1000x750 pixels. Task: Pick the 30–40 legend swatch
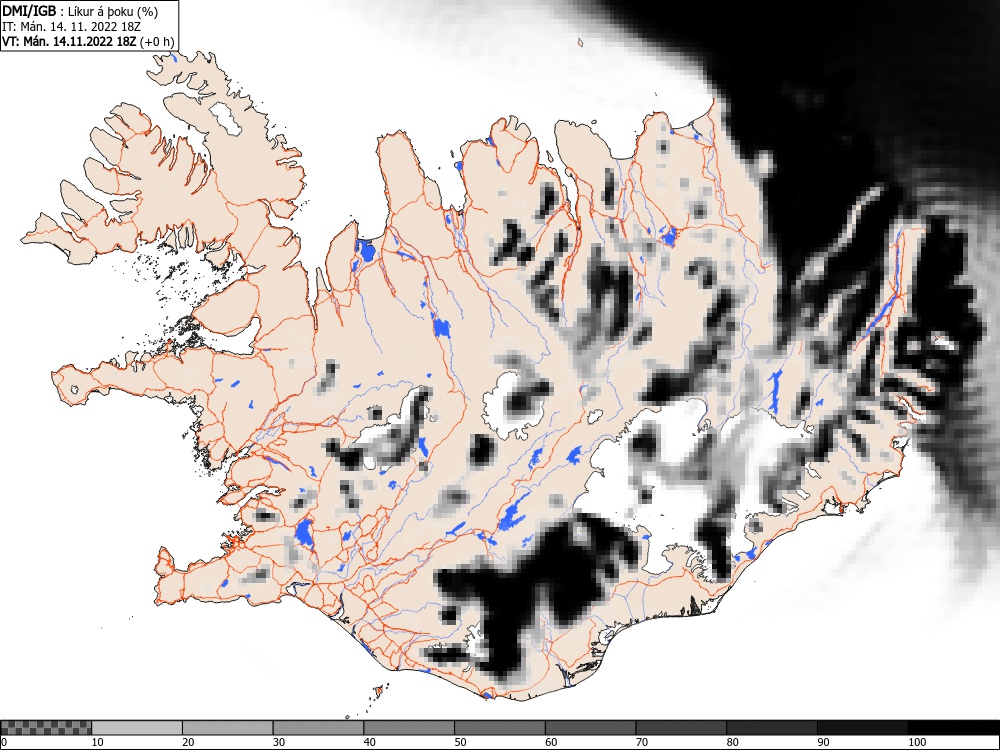(x=318, y=728)
